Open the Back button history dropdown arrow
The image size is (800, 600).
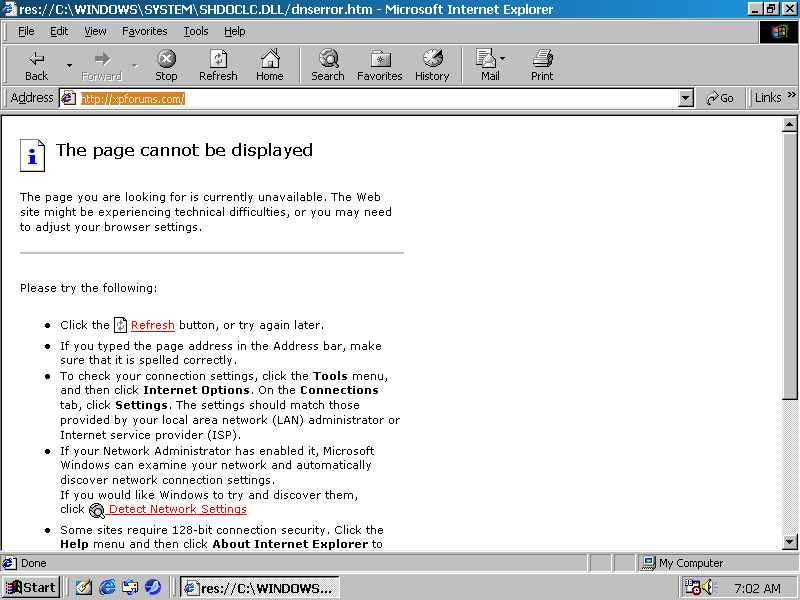click(x=69, y=65)
